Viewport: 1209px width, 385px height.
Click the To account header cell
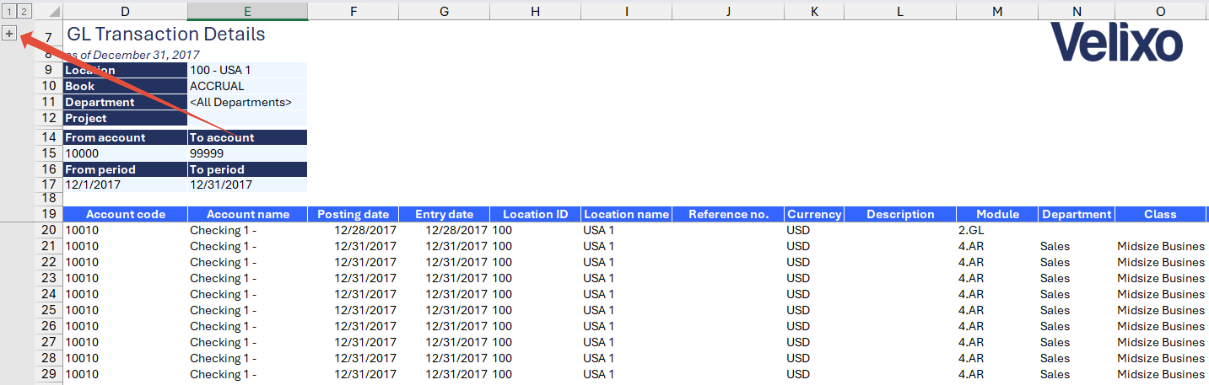pos(247,138)
